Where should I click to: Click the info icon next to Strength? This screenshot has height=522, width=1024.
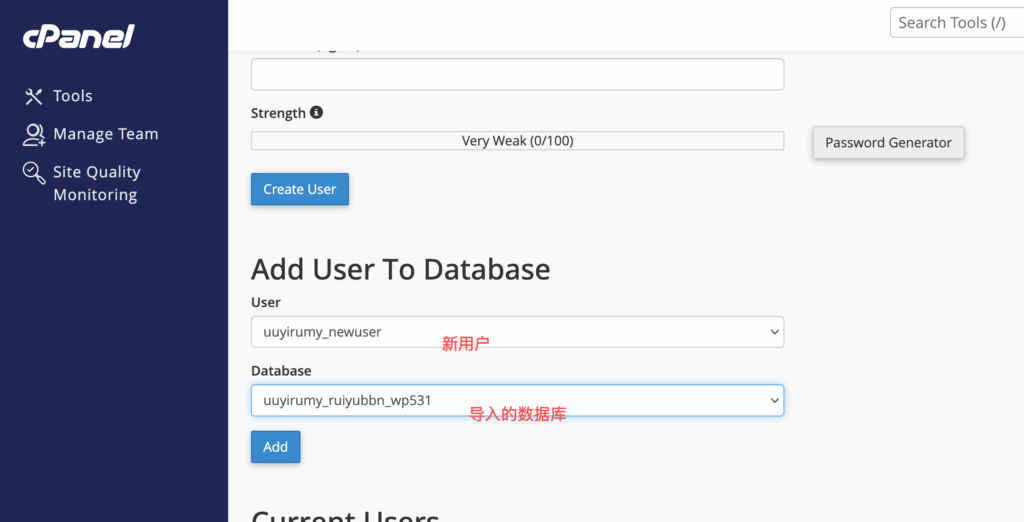317,113
